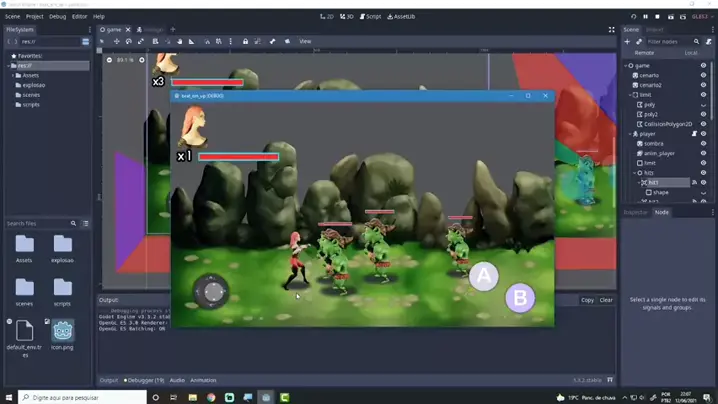This screenshot has width=718, height=404.
Task: Pause the running scene
Action: click(x=646, y=16)
